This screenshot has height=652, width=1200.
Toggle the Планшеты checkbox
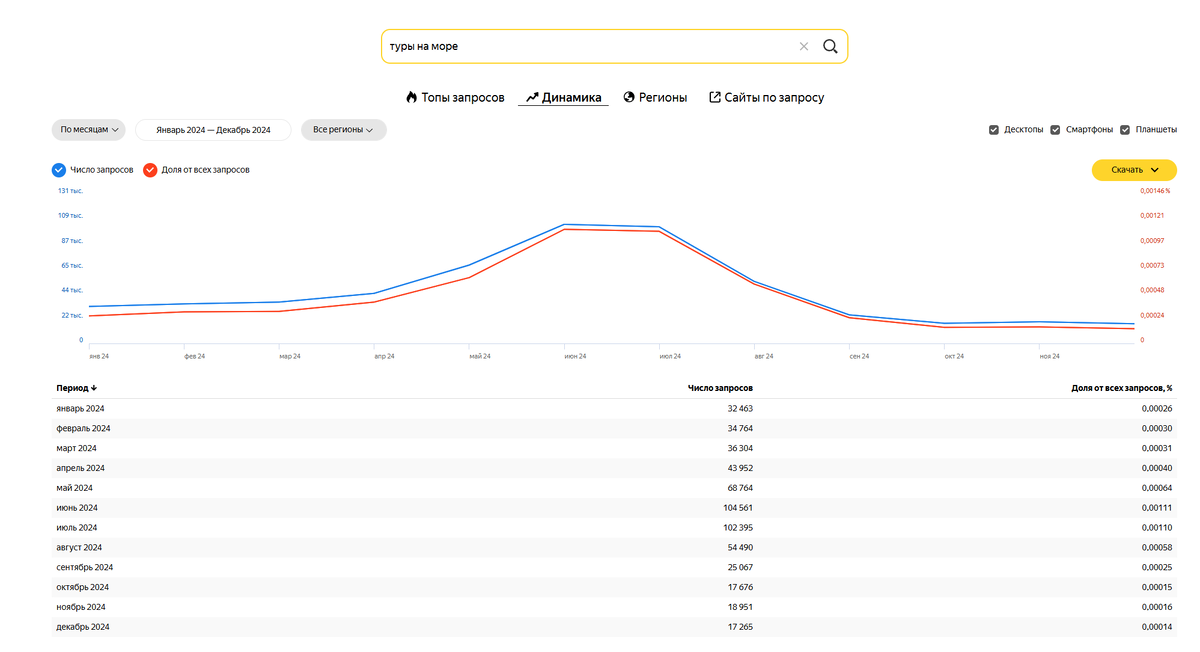1125,130
